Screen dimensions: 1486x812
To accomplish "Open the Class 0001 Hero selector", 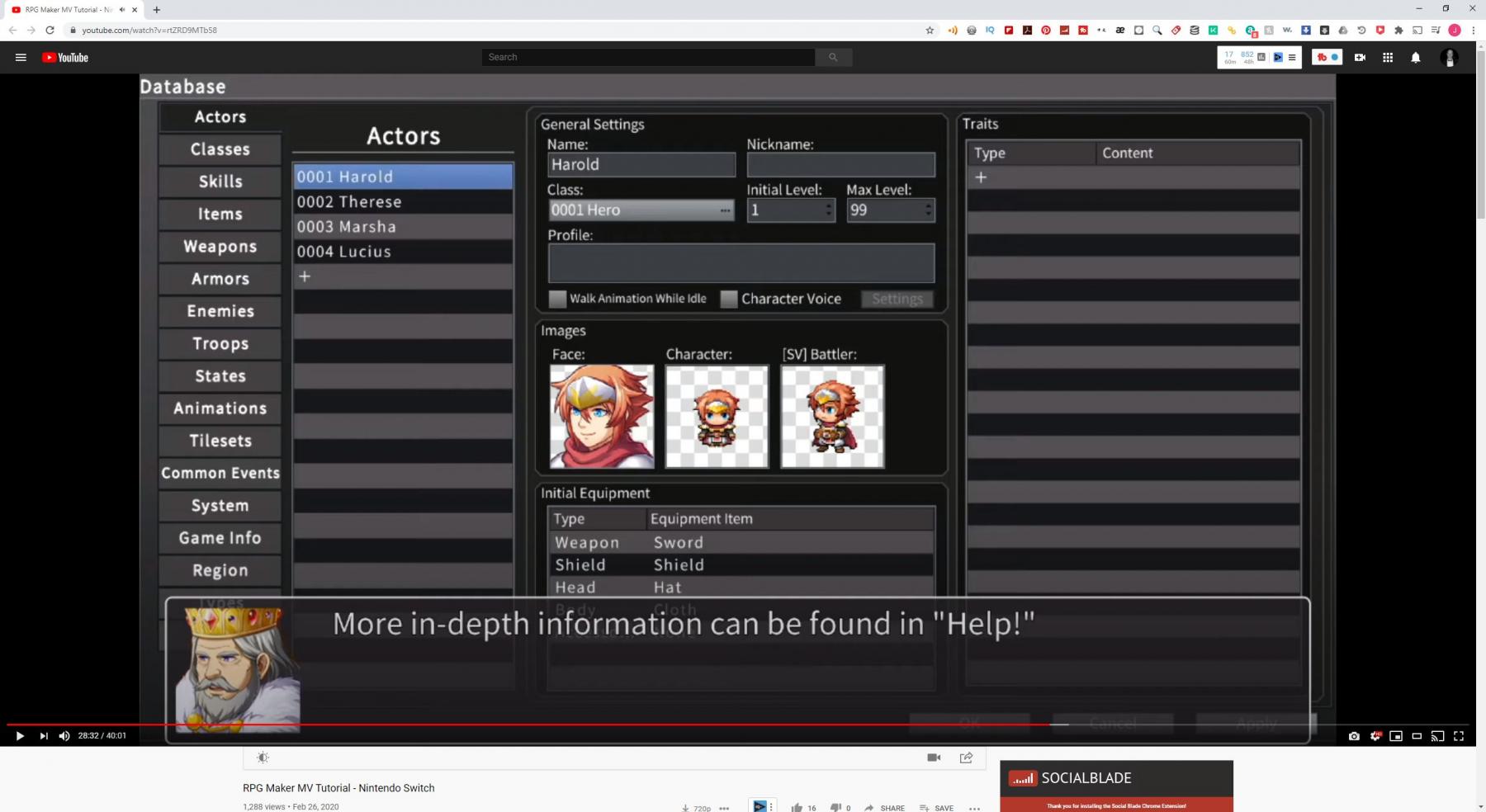I will [641, 210].
